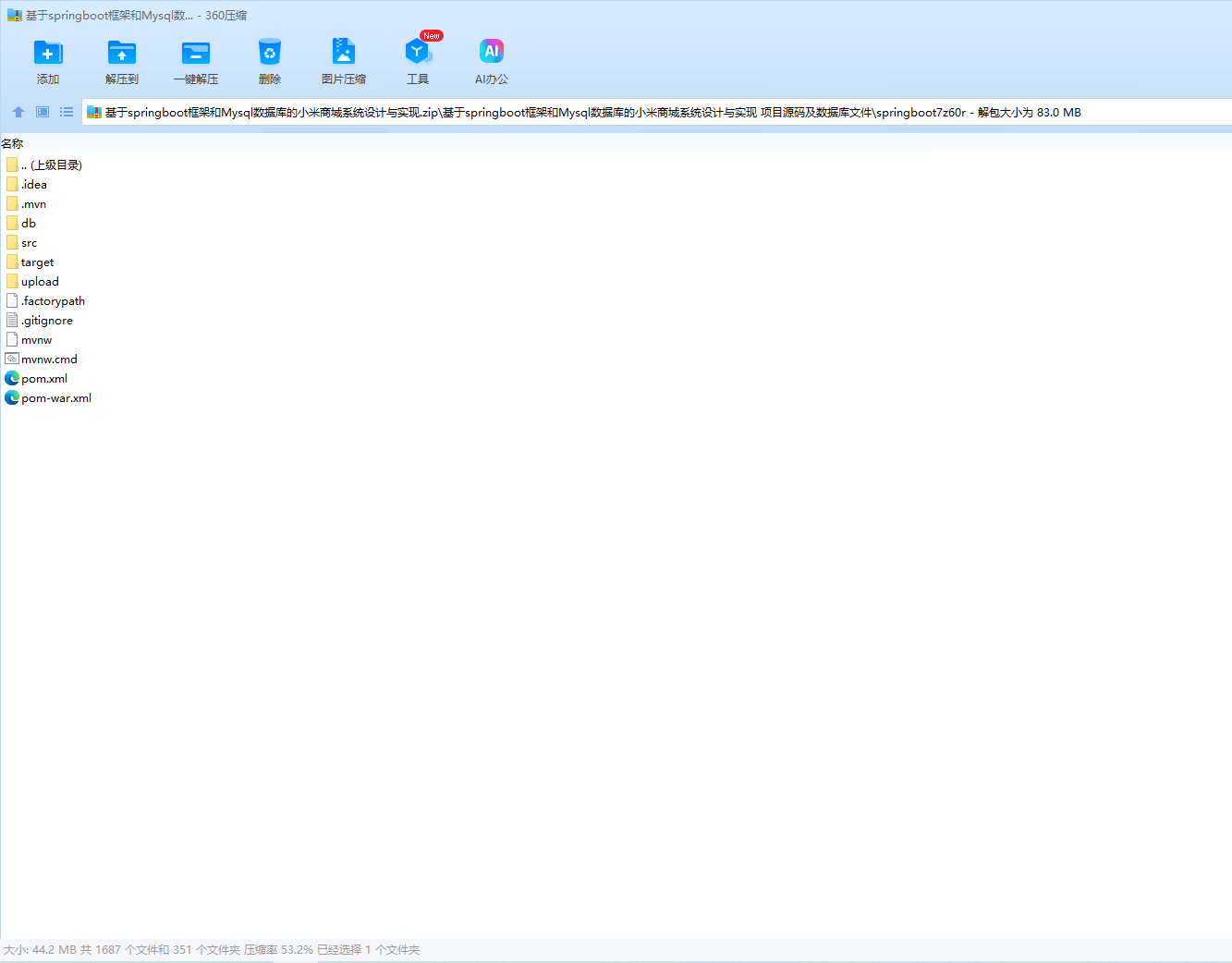Select the src folder icon
Viewport: 1232px width, 963px height.
12,242
